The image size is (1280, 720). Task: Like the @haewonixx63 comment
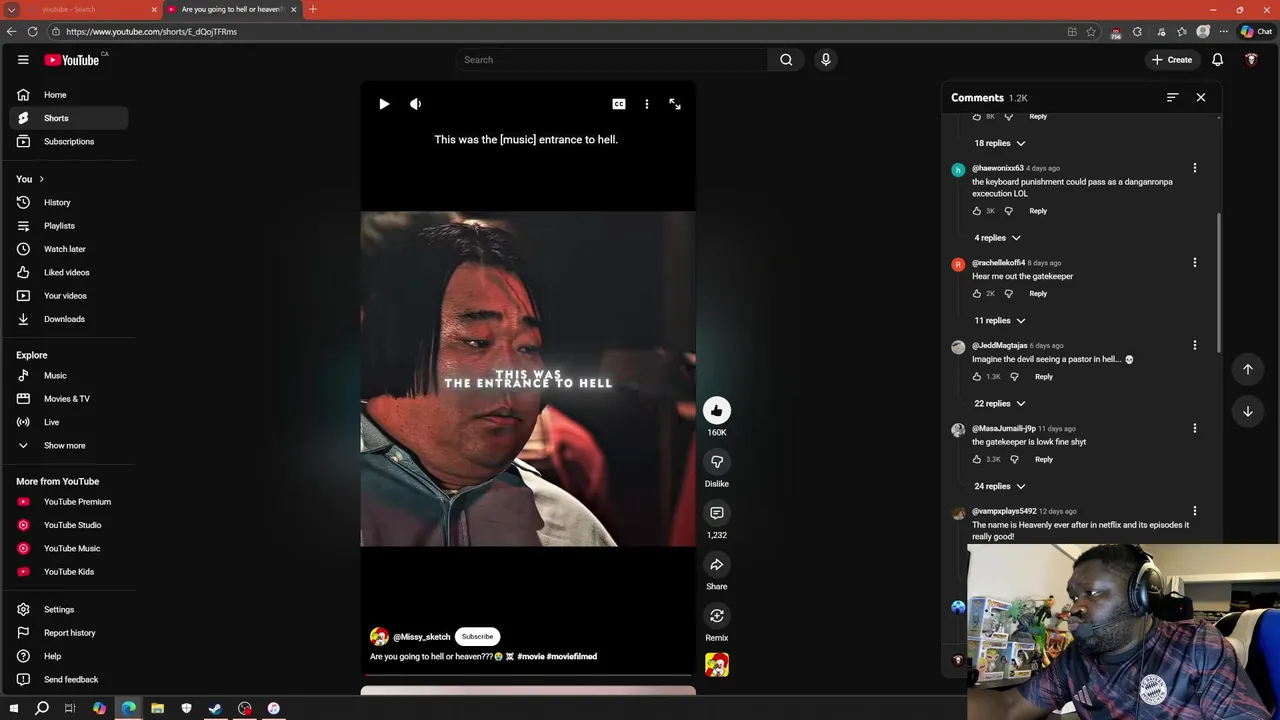(x=977, y=211)
